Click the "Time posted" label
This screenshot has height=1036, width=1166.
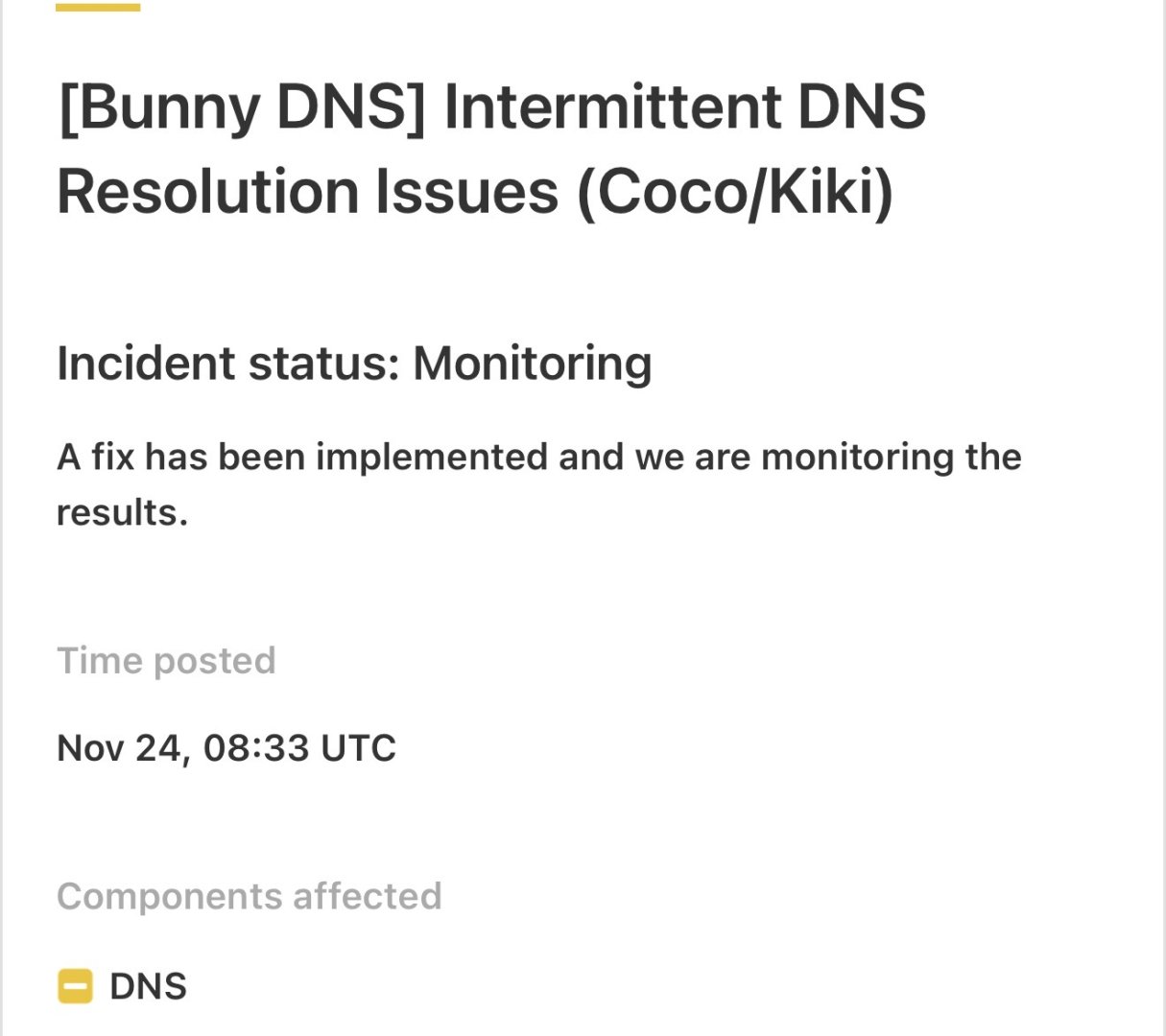[x=166, y=661]
